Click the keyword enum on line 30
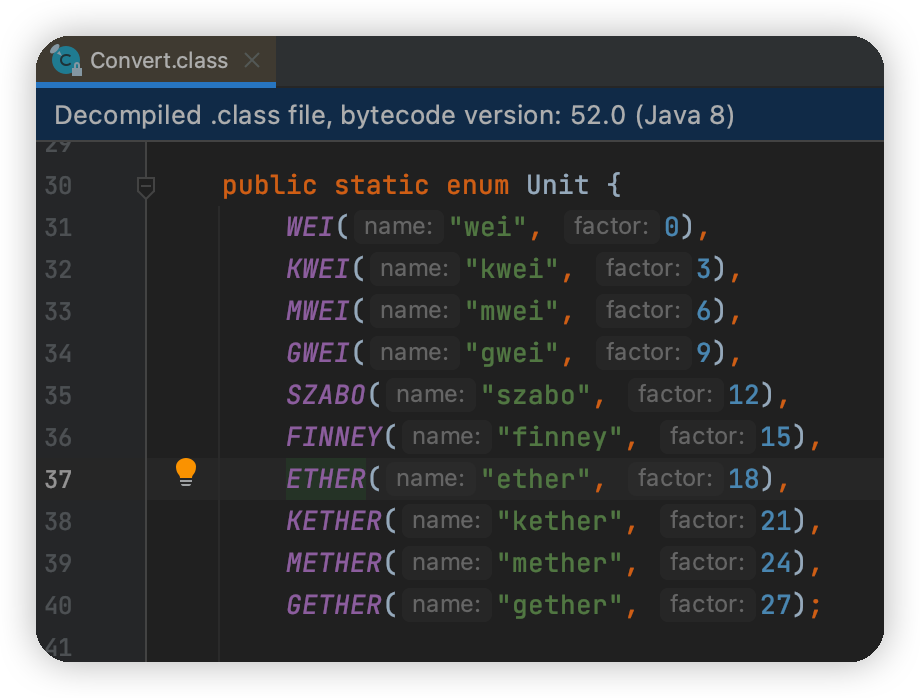Screen dimensions: 920x698 [478, 186]
